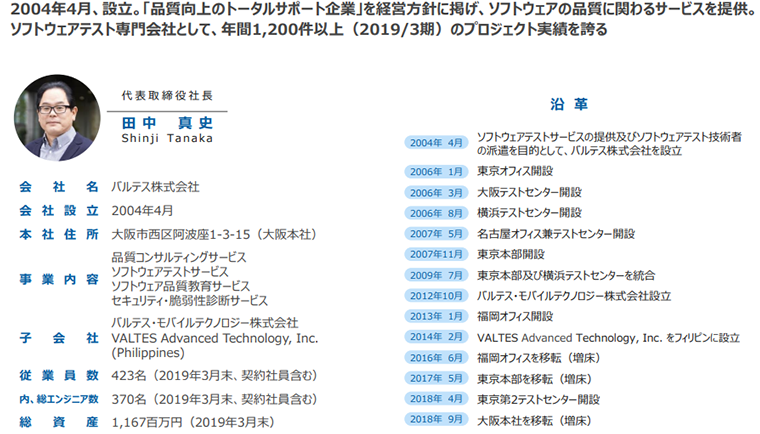
Task: Select subsidiary バルテス・モバイルテクノロジー株式会社 in the profile
Action: tap(205, 323)
